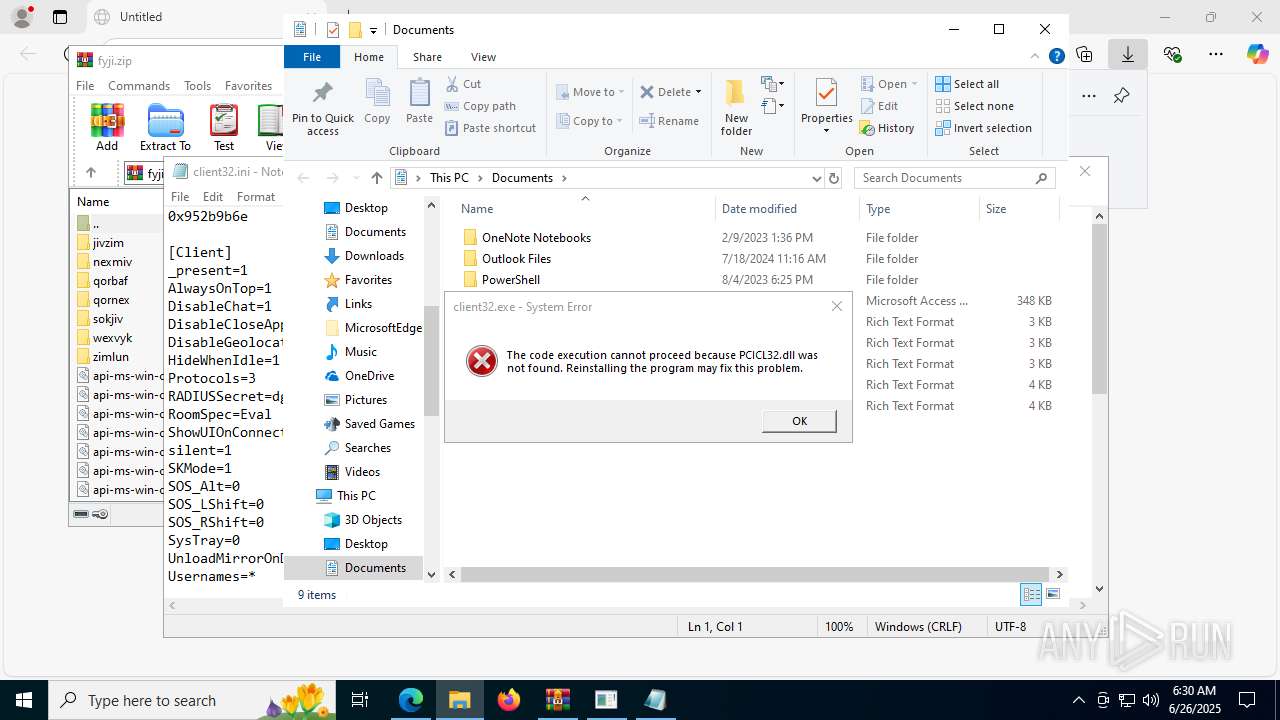Collapse the Explorer ribbon chevron

[x=1035, y=57]
